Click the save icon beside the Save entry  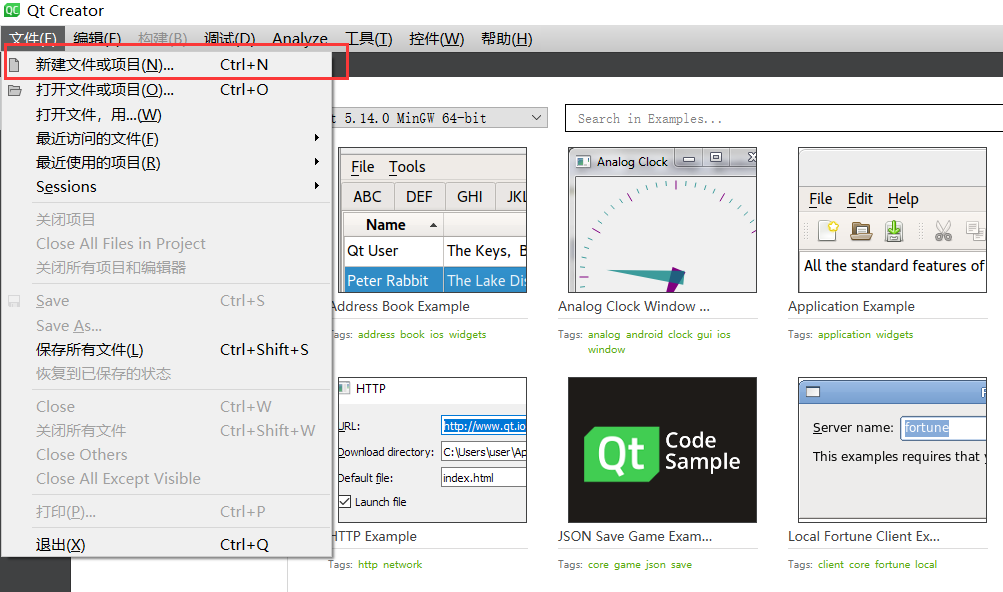[14, 300]
